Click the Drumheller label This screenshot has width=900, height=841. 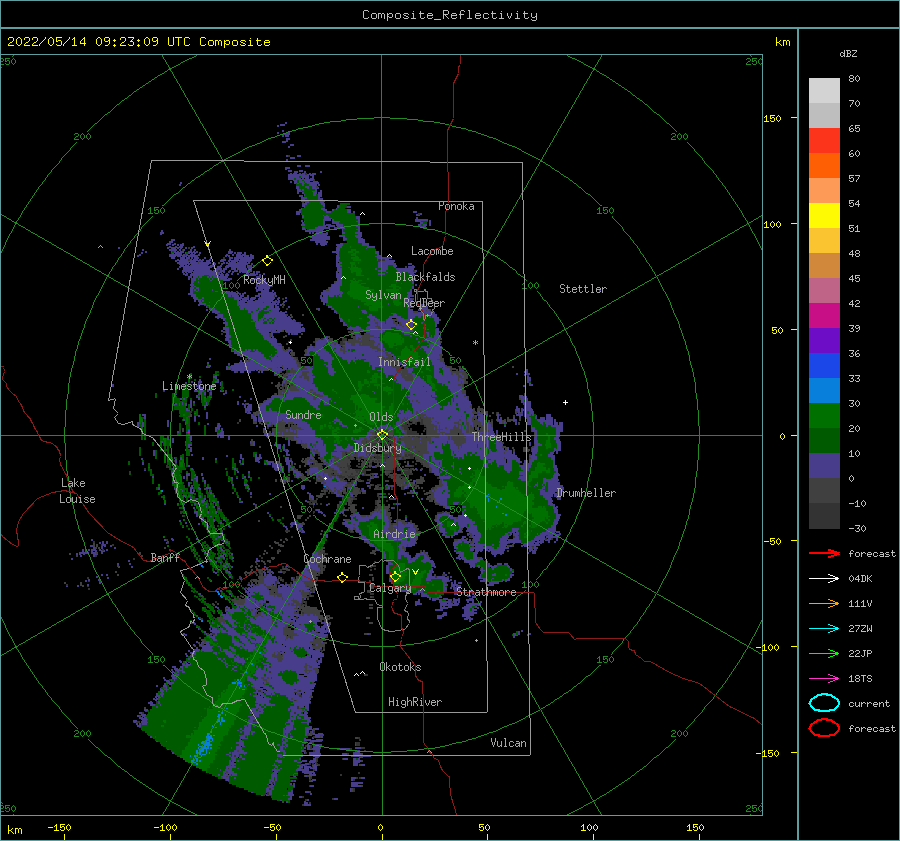point(586,493)
